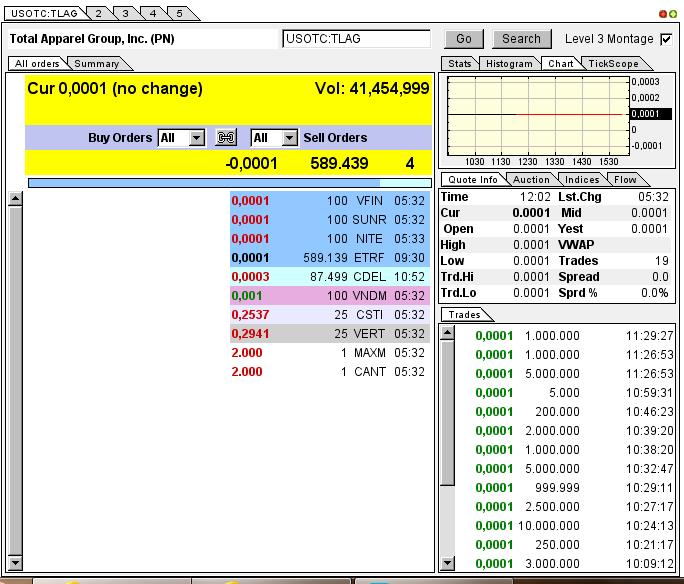Click the Trades list scroll down arrow
This screenshot has height=584, width=684.
448,563
